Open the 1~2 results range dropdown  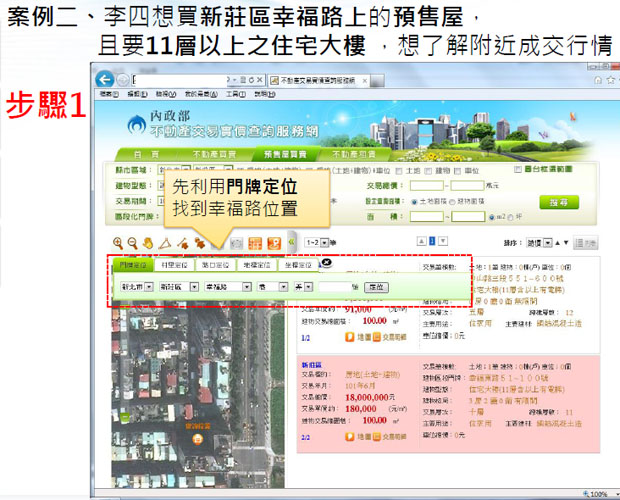pos(317,242)
